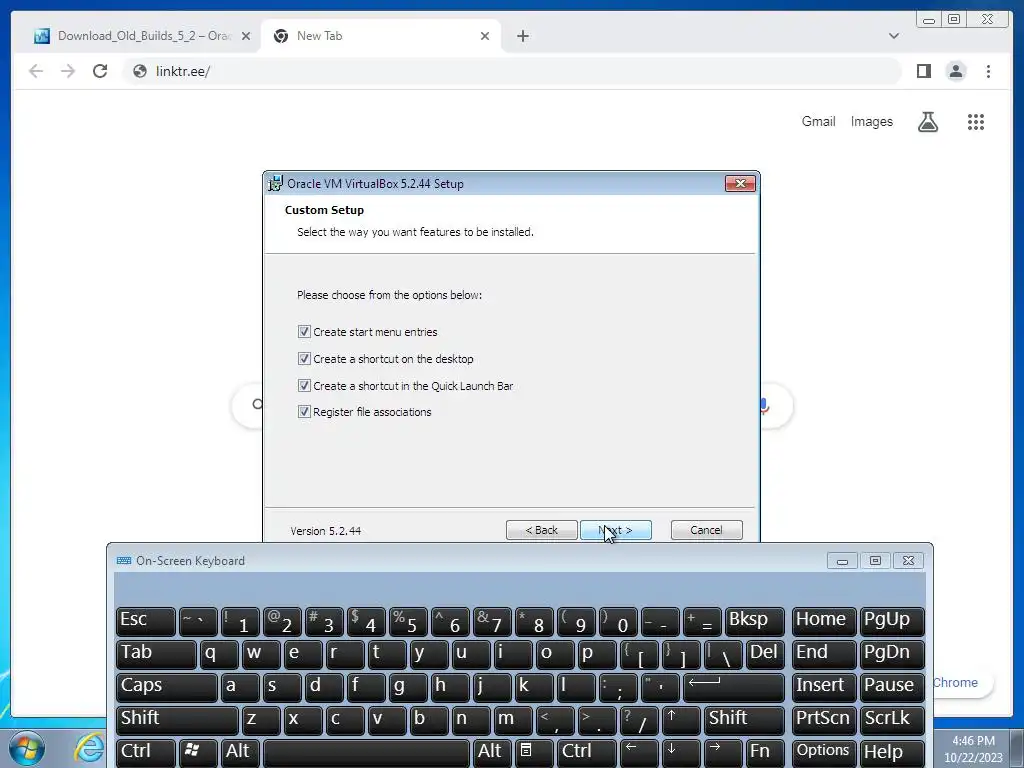Reload the page in Chrome
The width and height of the screenshot is (1024, 768).
(x=100, y=71)
